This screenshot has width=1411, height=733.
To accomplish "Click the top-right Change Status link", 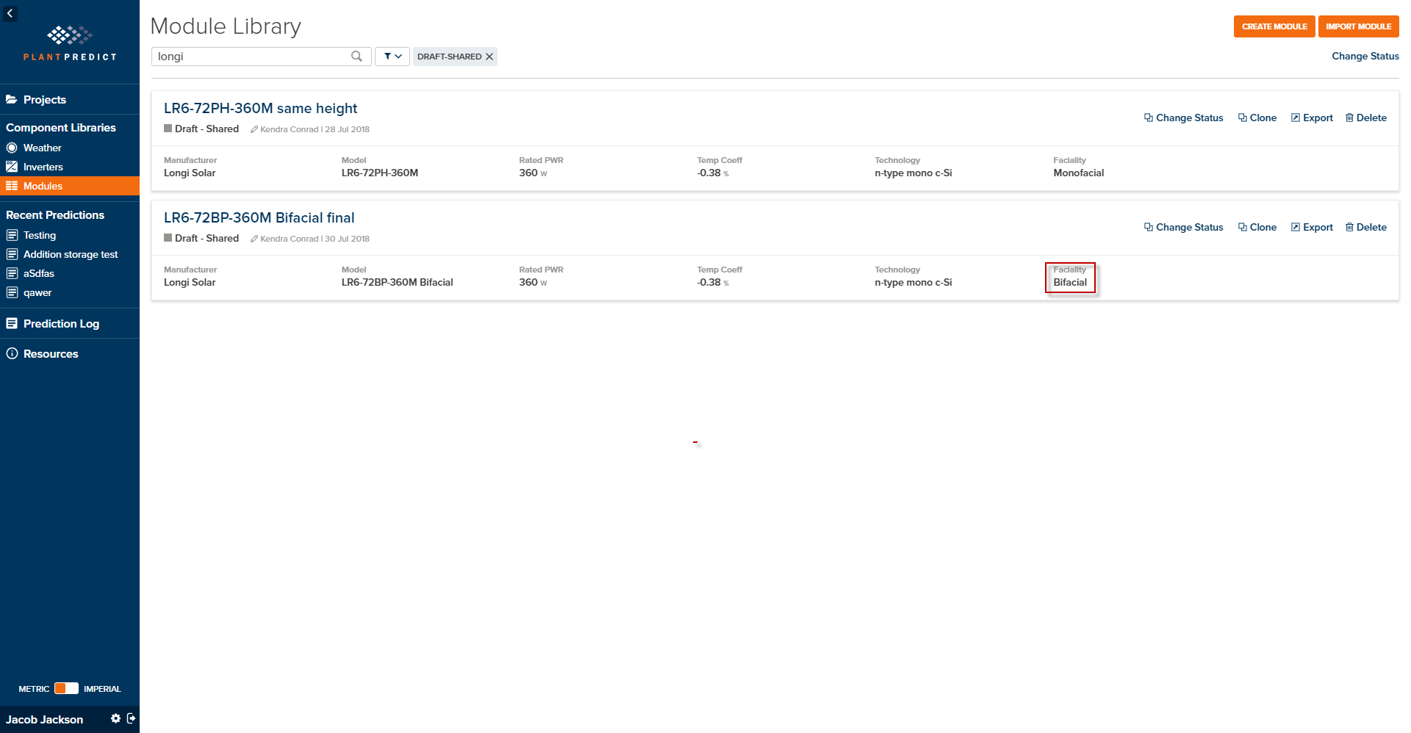I will click(1365, 56).
